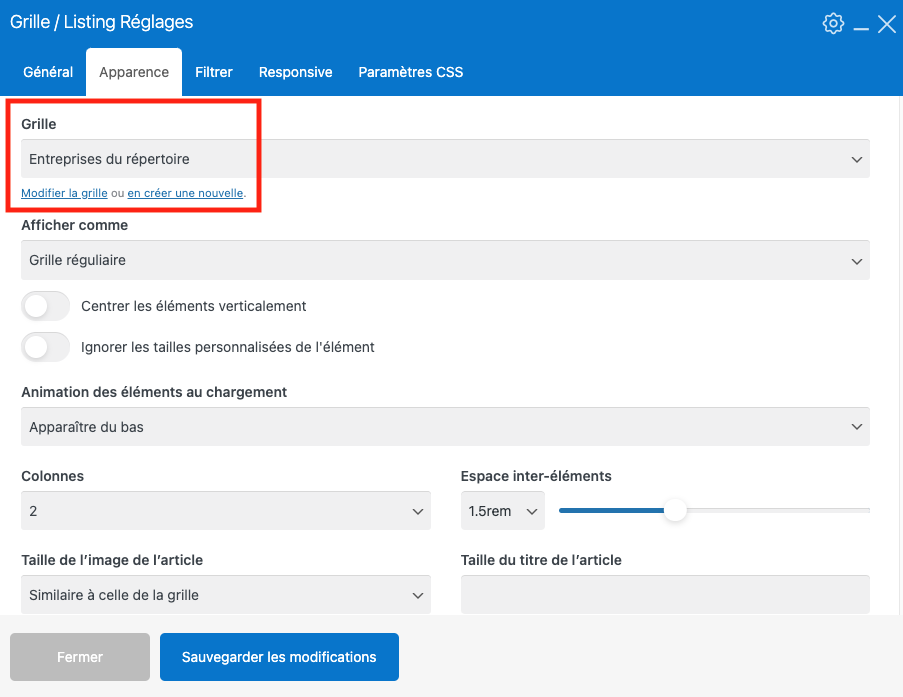Image resolution: width=903 pixels, height=697 pixels.
Task: Close the settings dialog with X
Action: pos(887,24)
